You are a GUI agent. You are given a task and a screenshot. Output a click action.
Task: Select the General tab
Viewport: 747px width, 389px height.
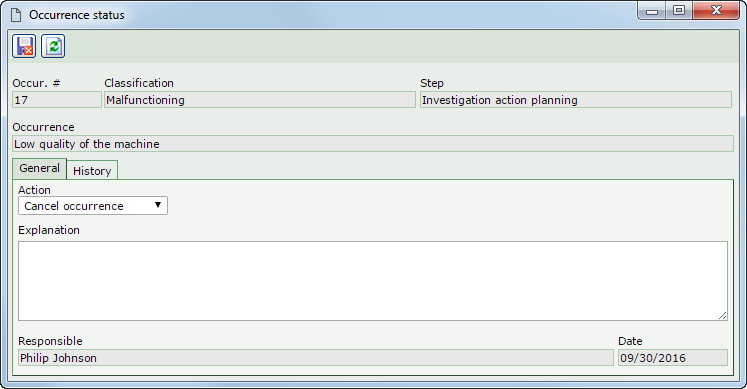[x=40, y=169]
